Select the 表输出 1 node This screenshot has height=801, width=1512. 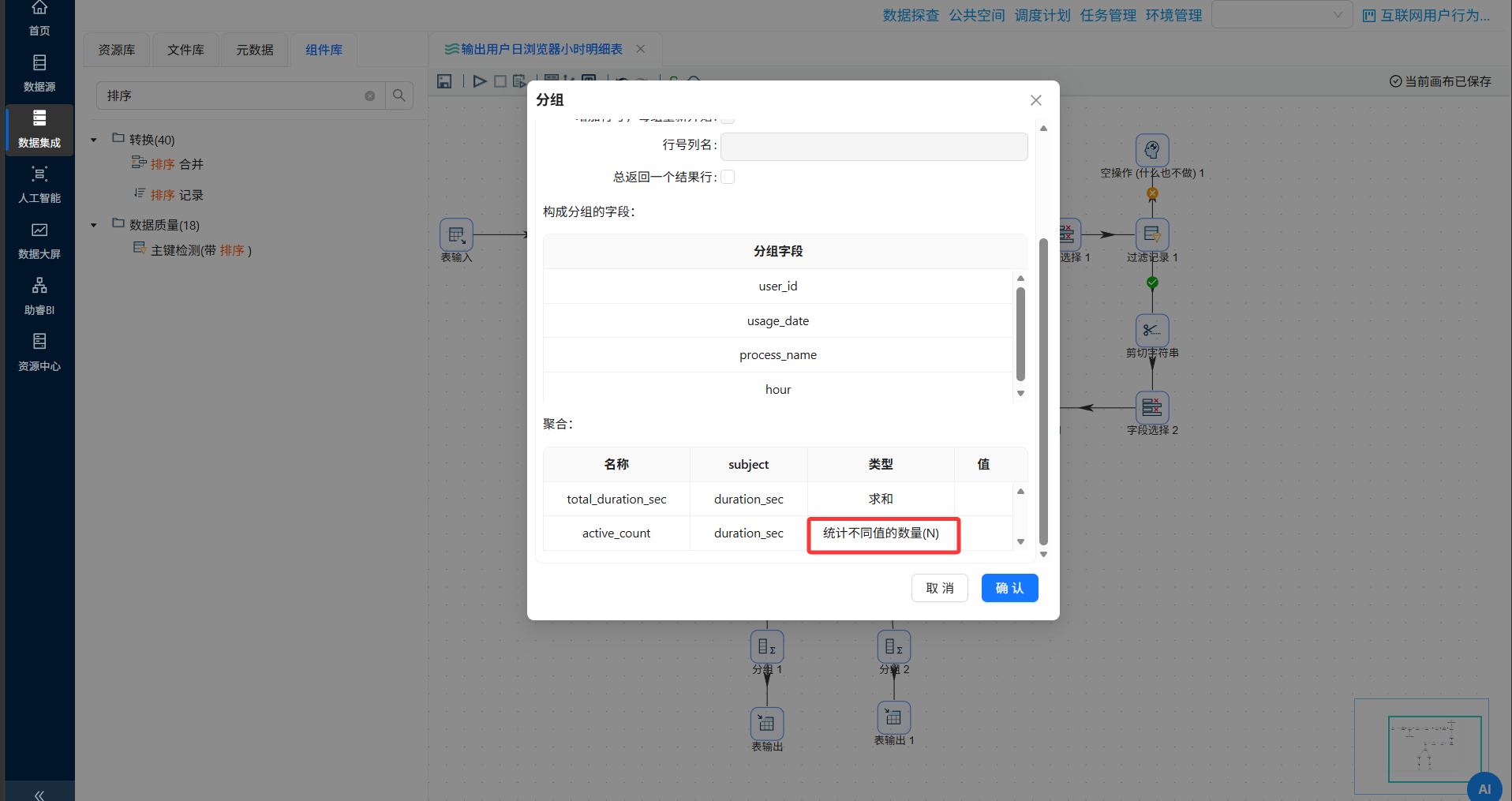tap(894, 717)
